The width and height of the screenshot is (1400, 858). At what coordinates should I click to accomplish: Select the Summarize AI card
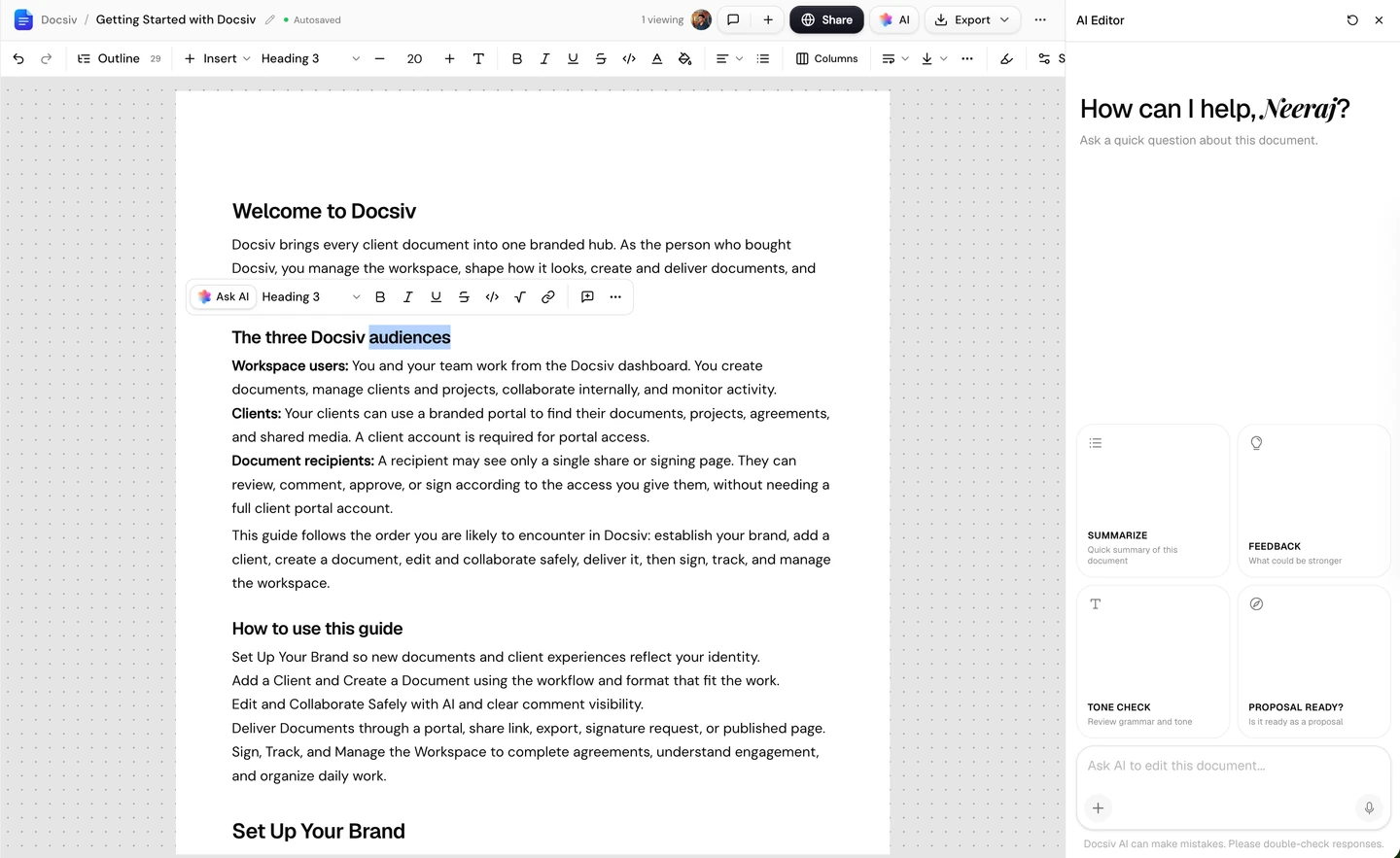[x=1153, y=500]
